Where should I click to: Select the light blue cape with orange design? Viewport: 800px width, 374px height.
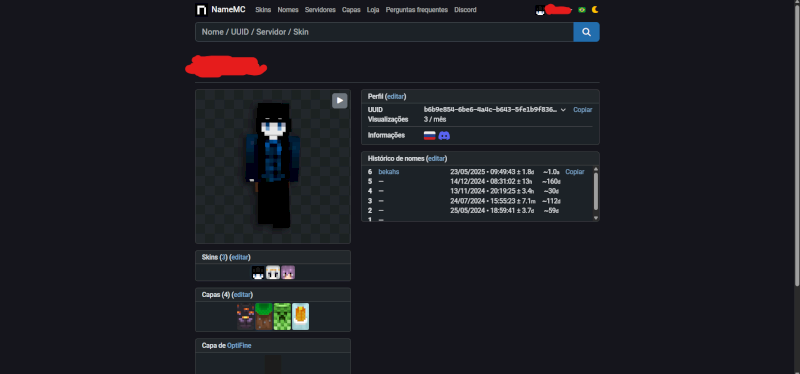(x=301, y=316)
